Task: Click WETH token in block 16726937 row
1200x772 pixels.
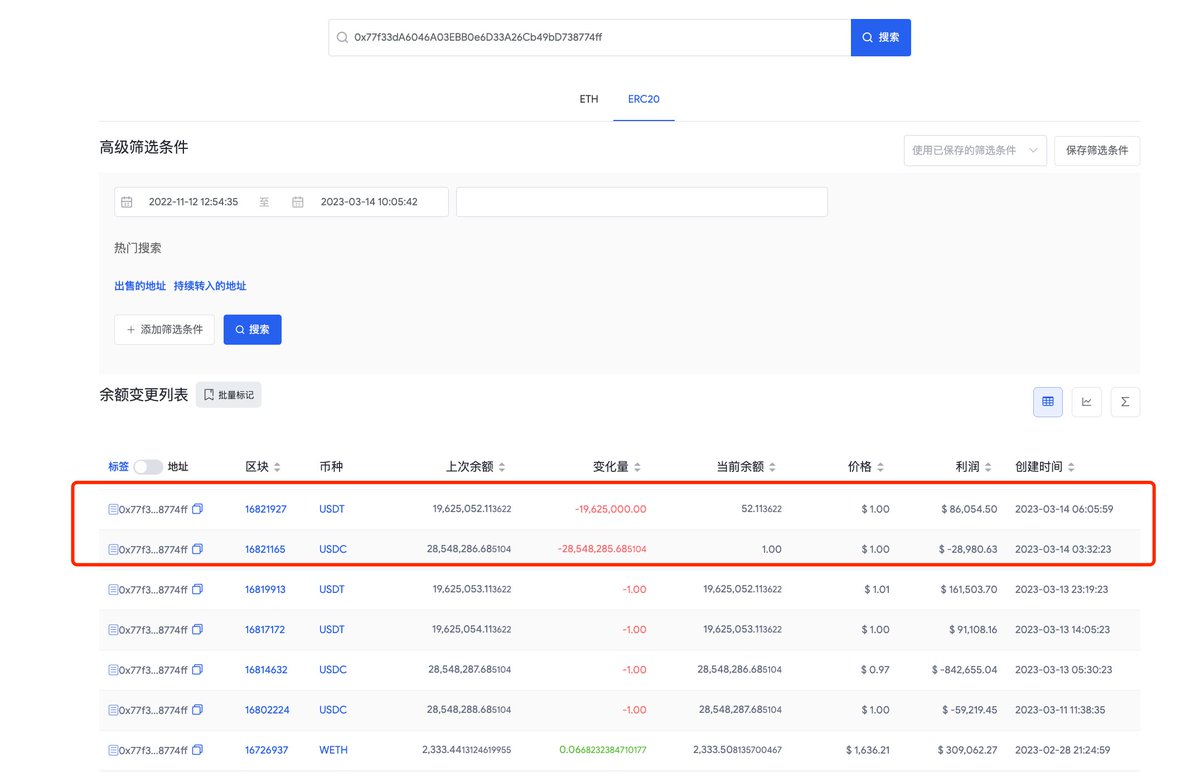Action: [333, 749]
